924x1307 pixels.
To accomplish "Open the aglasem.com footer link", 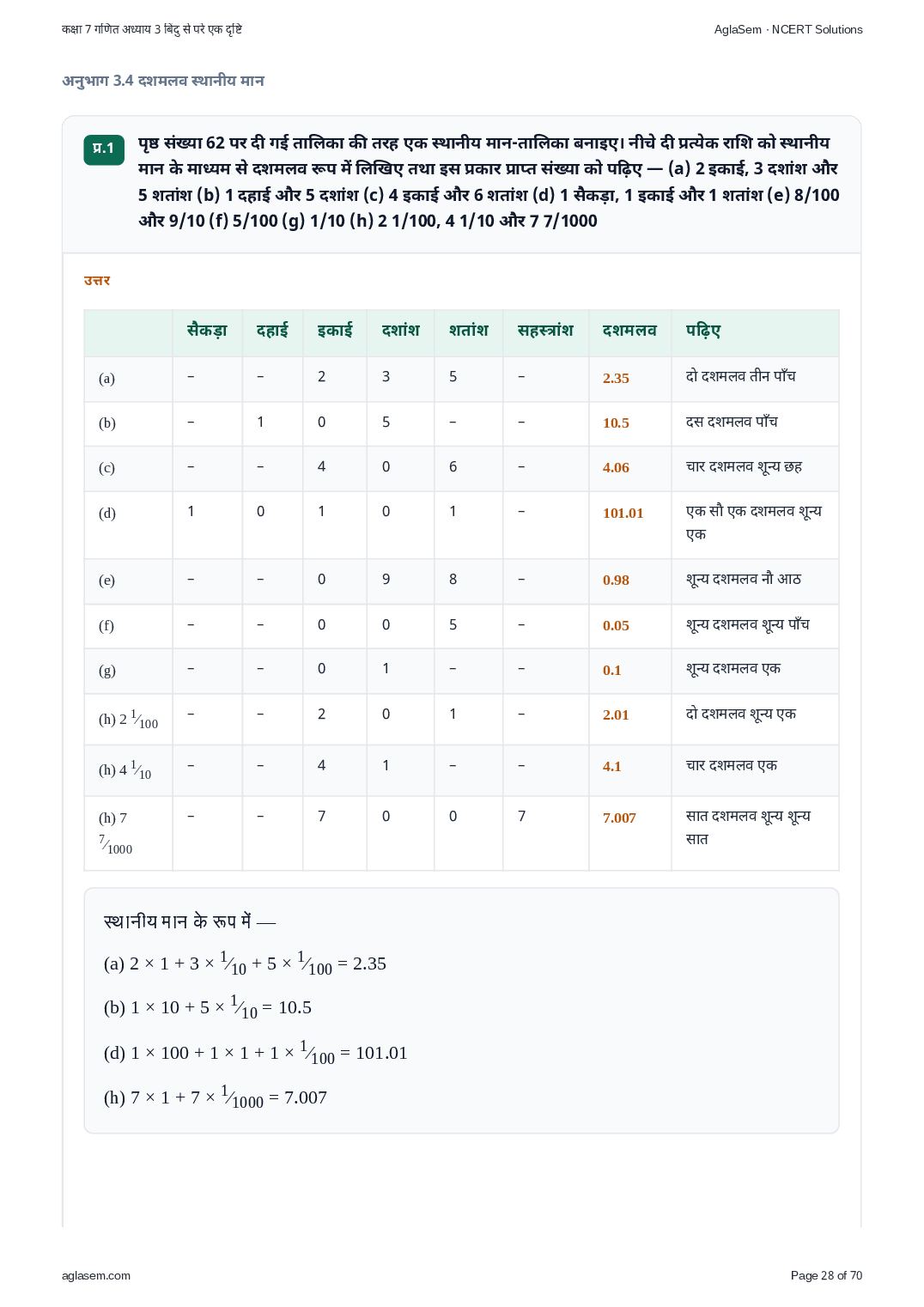I will [x=96, y=1275].
